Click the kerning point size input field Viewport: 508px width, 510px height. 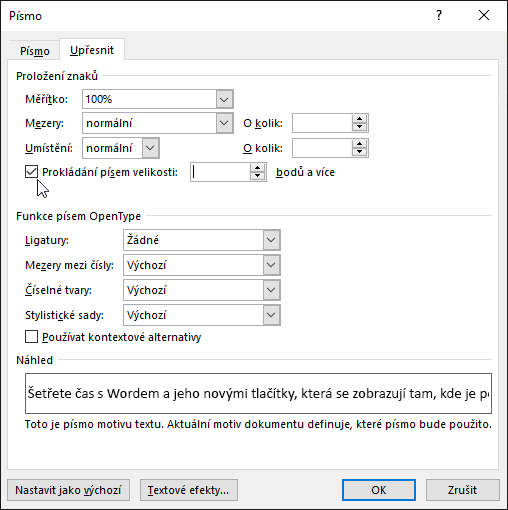coord(220,172)
